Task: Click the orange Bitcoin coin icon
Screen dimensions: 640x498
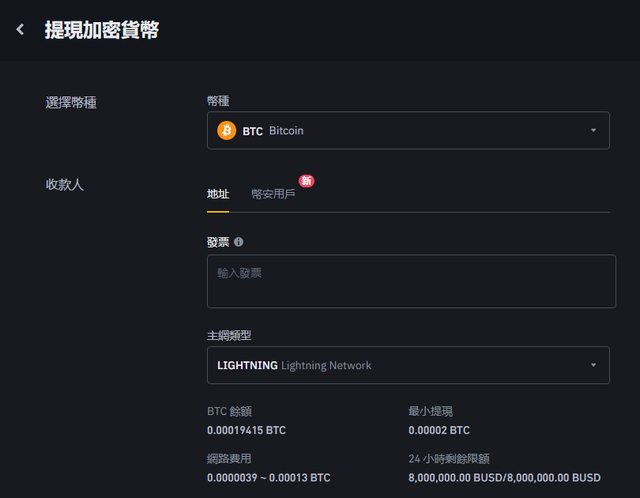Action: point(227,130)
